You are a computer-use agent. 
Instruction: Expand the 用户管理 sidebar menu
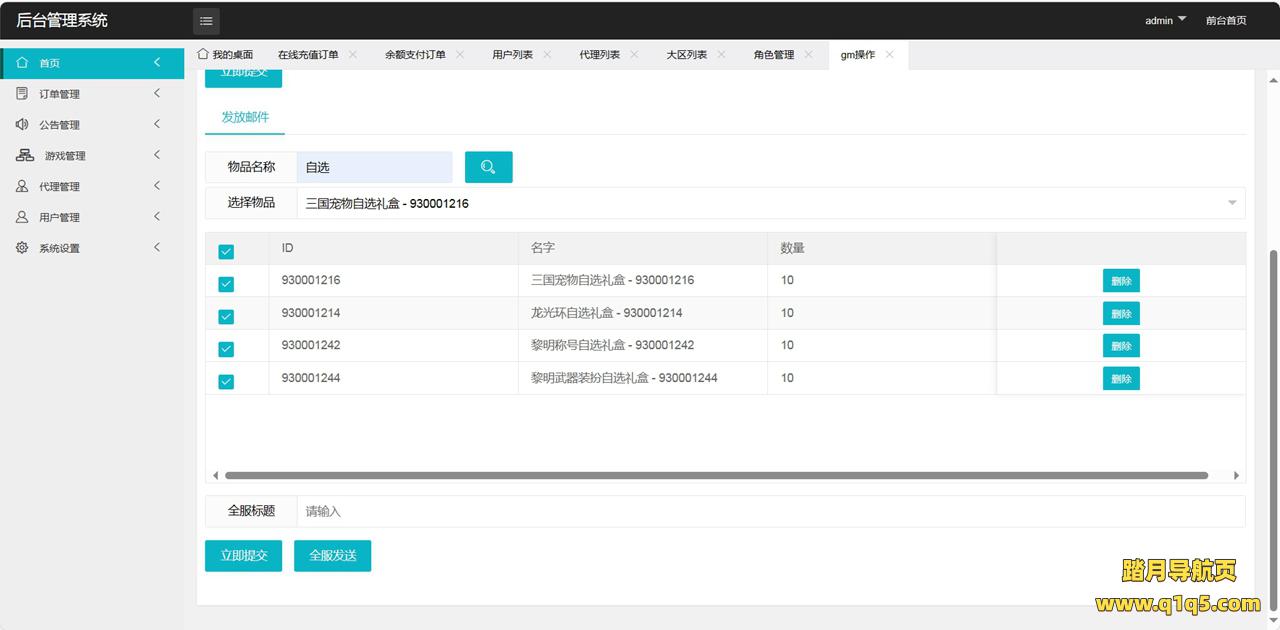point(92,217)
